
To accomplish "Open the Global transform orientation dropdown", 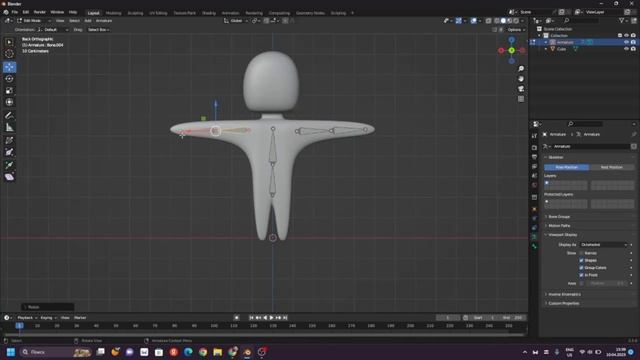I will 236,21.
